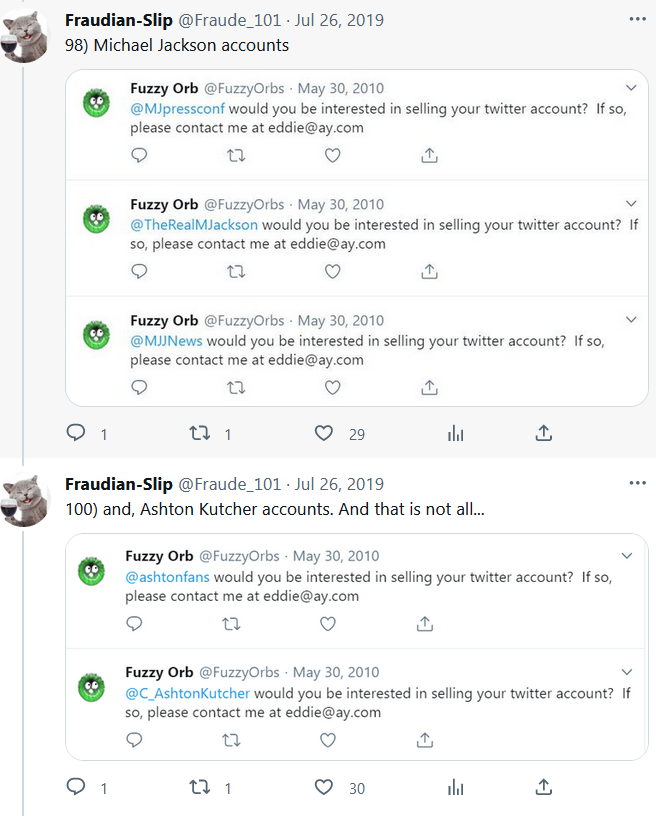This screenshot has height=816, width=656.
Task: Open Fuzzy Orb avatar on @ashtonfans tweet
Action: click(92, 570)
